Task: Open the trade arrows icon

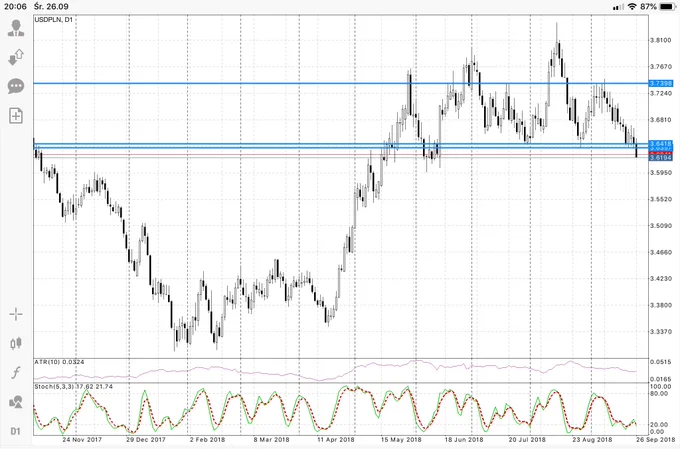Action: [x=16, y=57]
